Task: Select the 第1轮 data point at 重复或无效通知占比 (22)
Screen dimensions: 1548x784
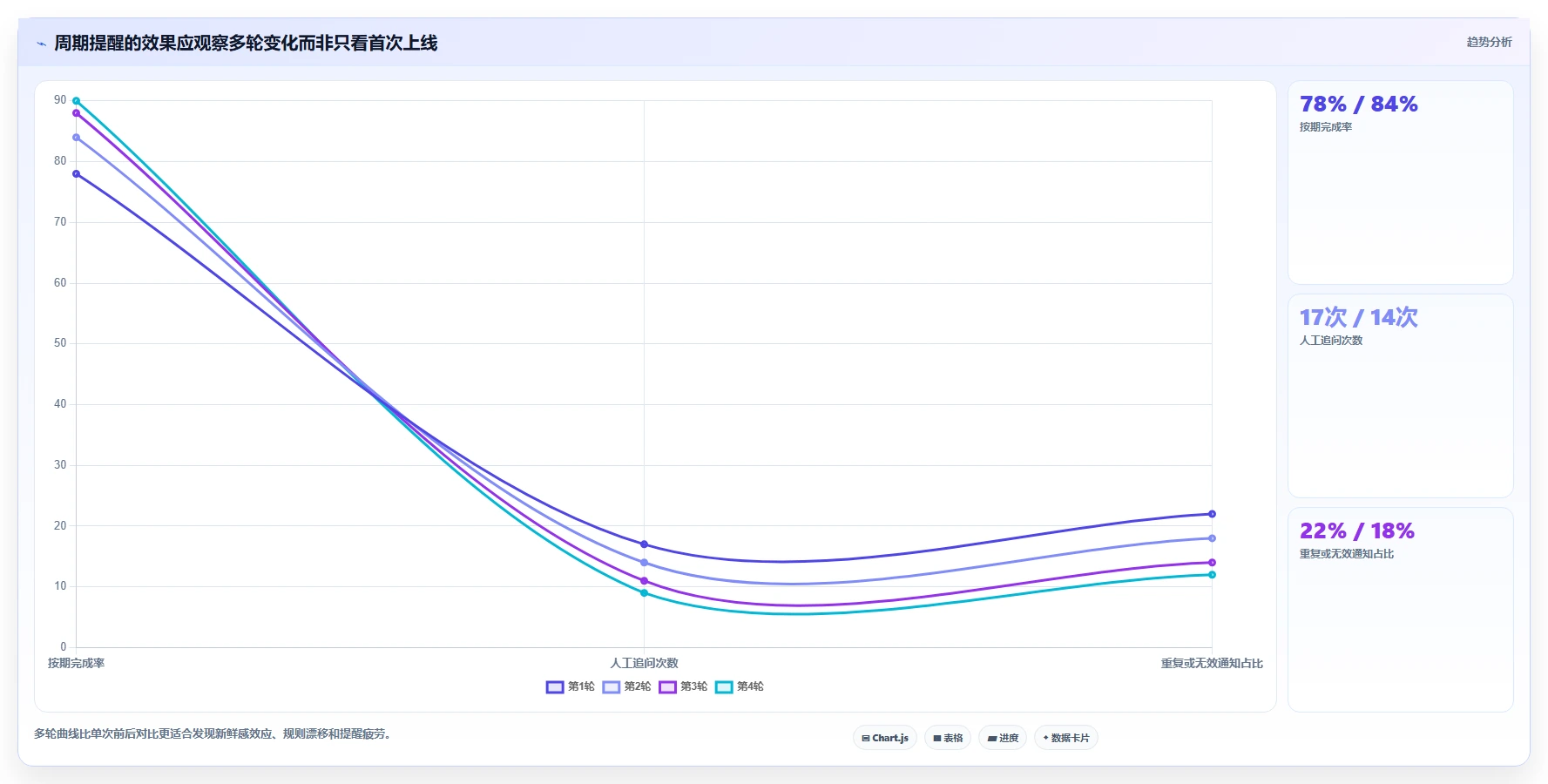Action: [x=1212, y=514]
